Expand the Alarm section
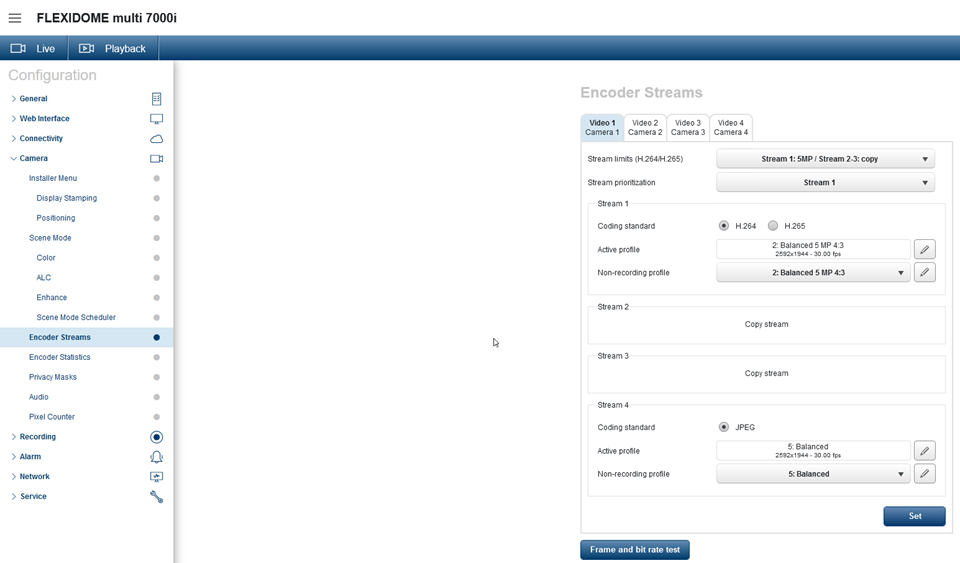The width and height of the screenshot is (960, 563). point(13,457)
